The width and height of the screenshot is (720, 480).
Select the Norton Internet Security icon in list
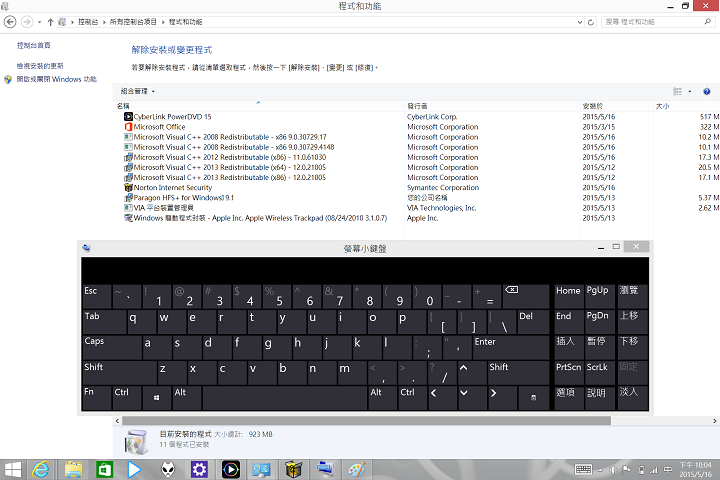coord(128,187)
